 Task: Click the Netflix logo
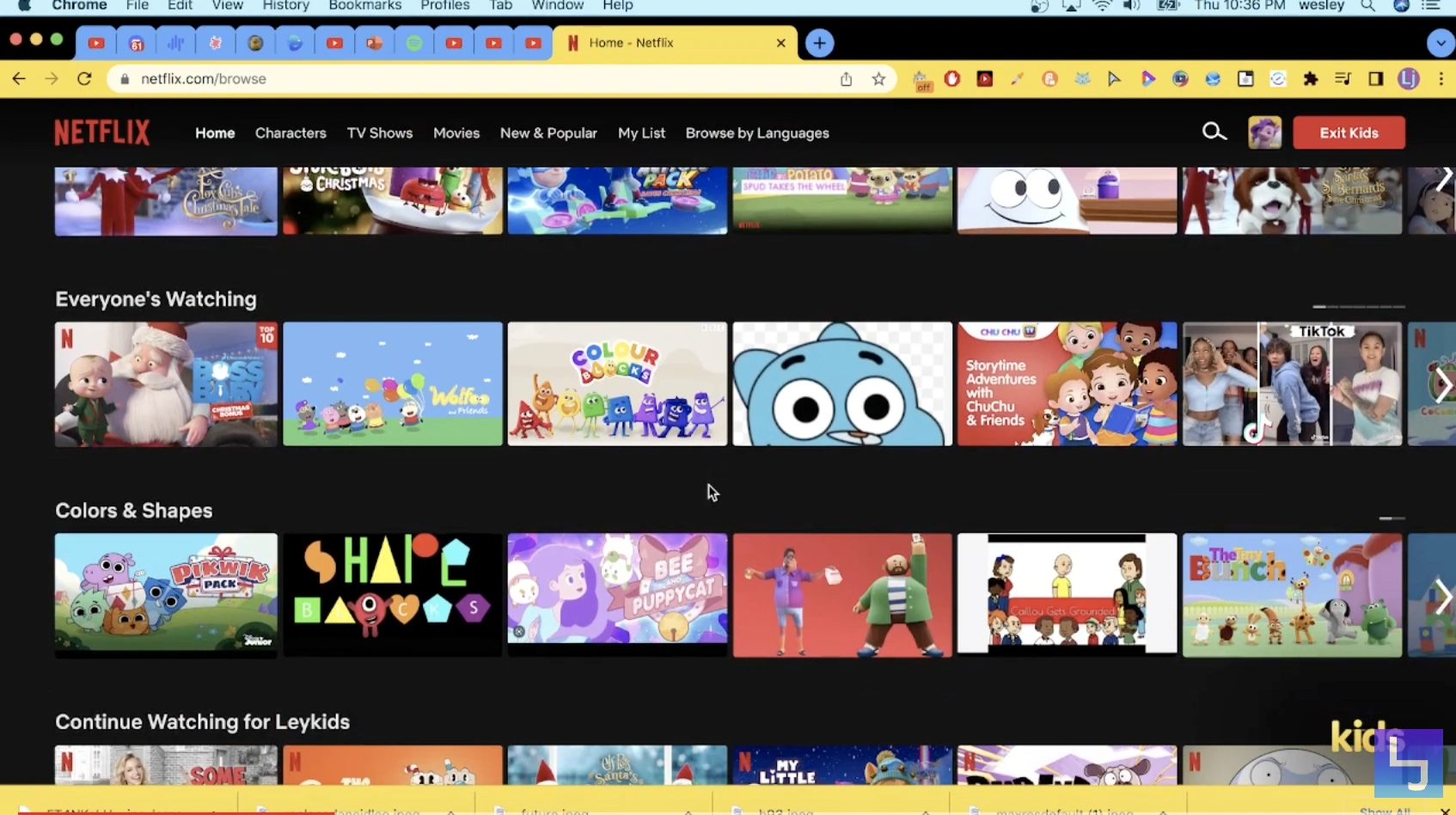click(101, 132)
